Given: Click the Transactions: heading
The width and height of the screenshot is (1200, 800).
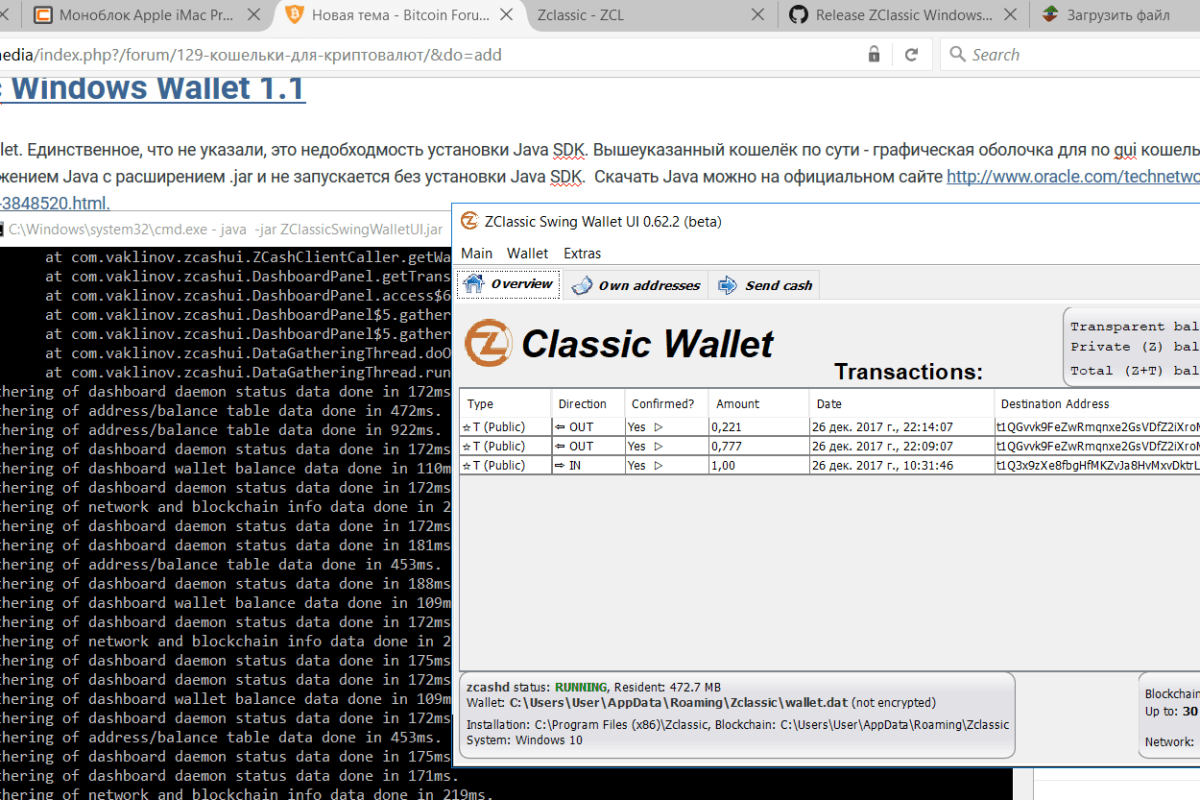Looking at the screenshot, I should point(909,372).
